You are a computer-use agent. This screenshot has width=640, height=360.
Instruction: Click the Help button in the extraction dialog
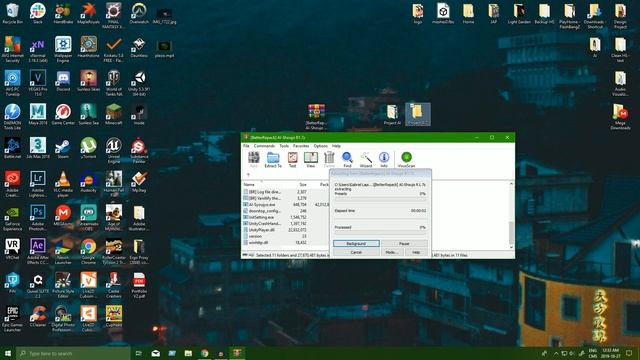[x=416, y=252]
